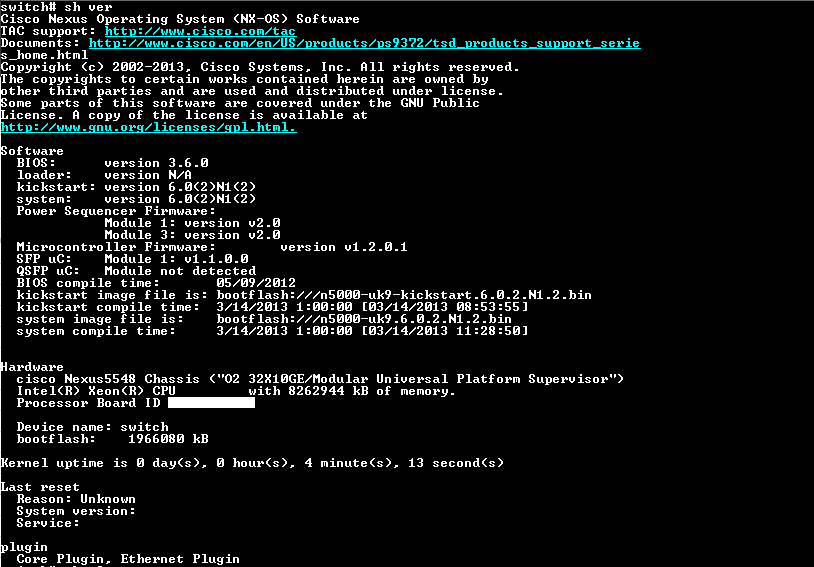Viewport: 814px width, 567px height.
Task: Click the redacted Processor Board ID box
Action: (211, 403)
